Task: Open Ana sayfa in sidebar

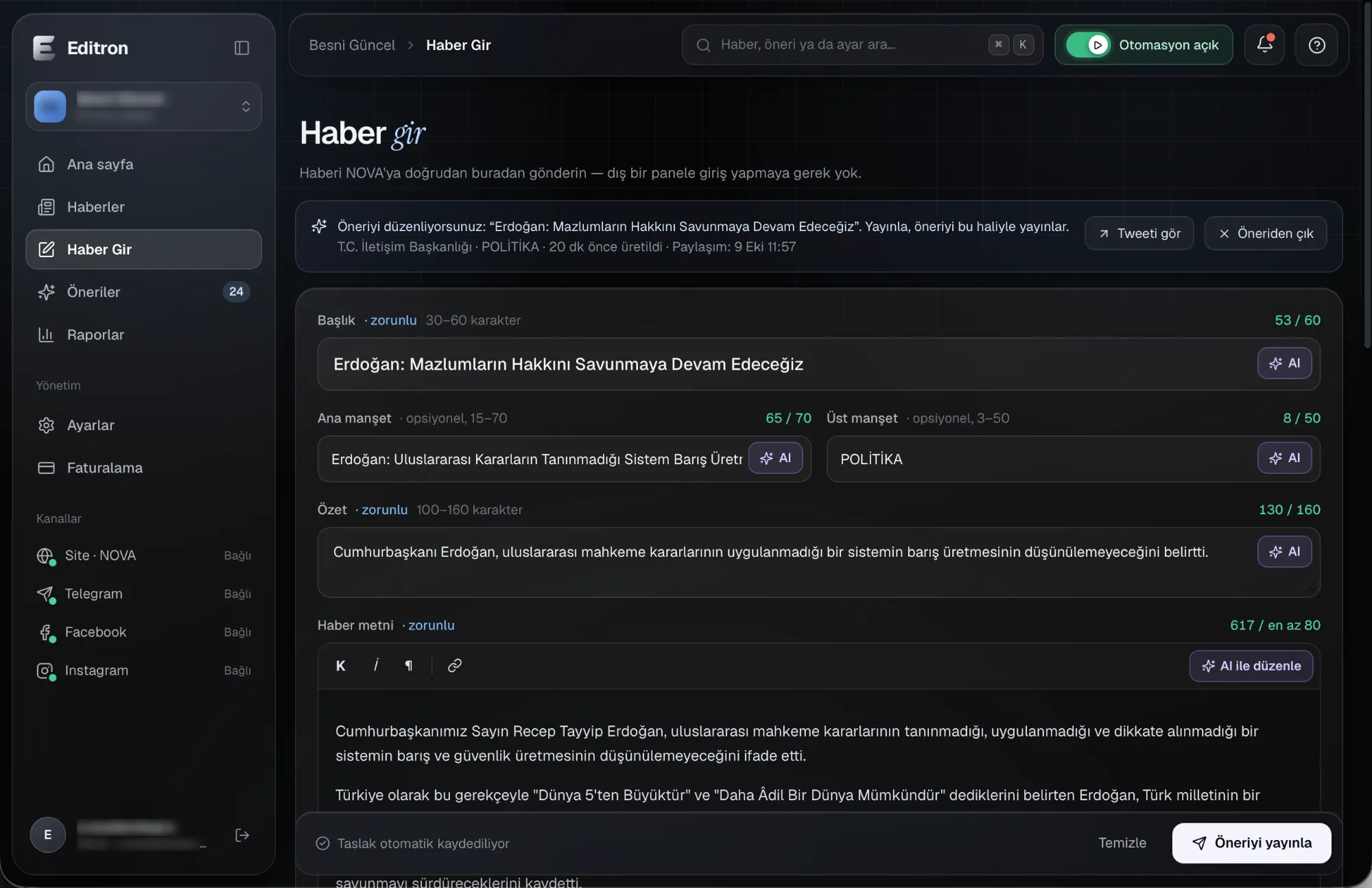Action: click(x=143, y=165)
